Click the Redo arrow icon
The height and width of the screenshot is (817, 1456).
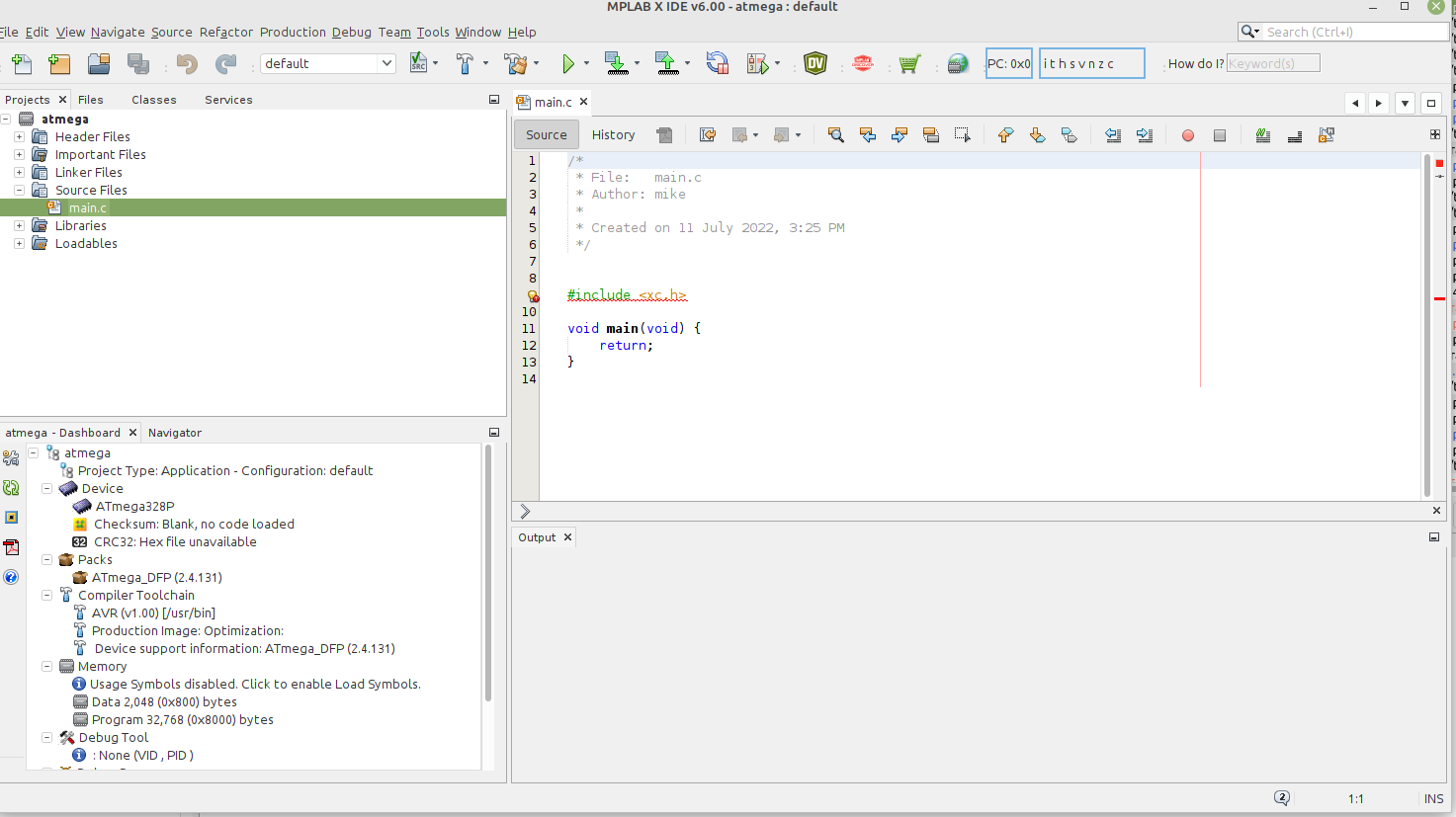coord(226,64)
